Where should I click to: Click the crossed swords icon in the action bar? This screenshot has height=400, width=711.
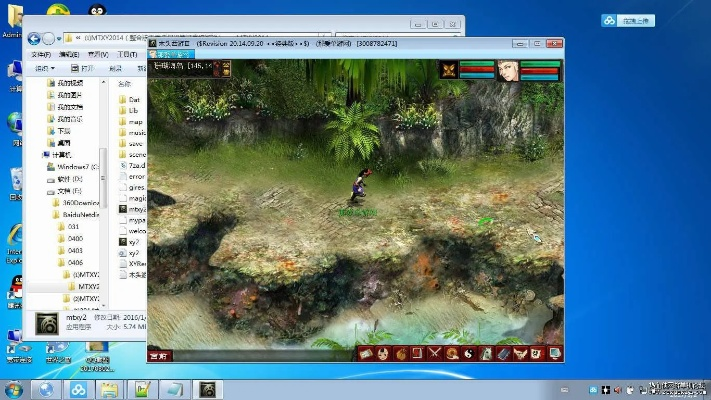tap(435, 353)
